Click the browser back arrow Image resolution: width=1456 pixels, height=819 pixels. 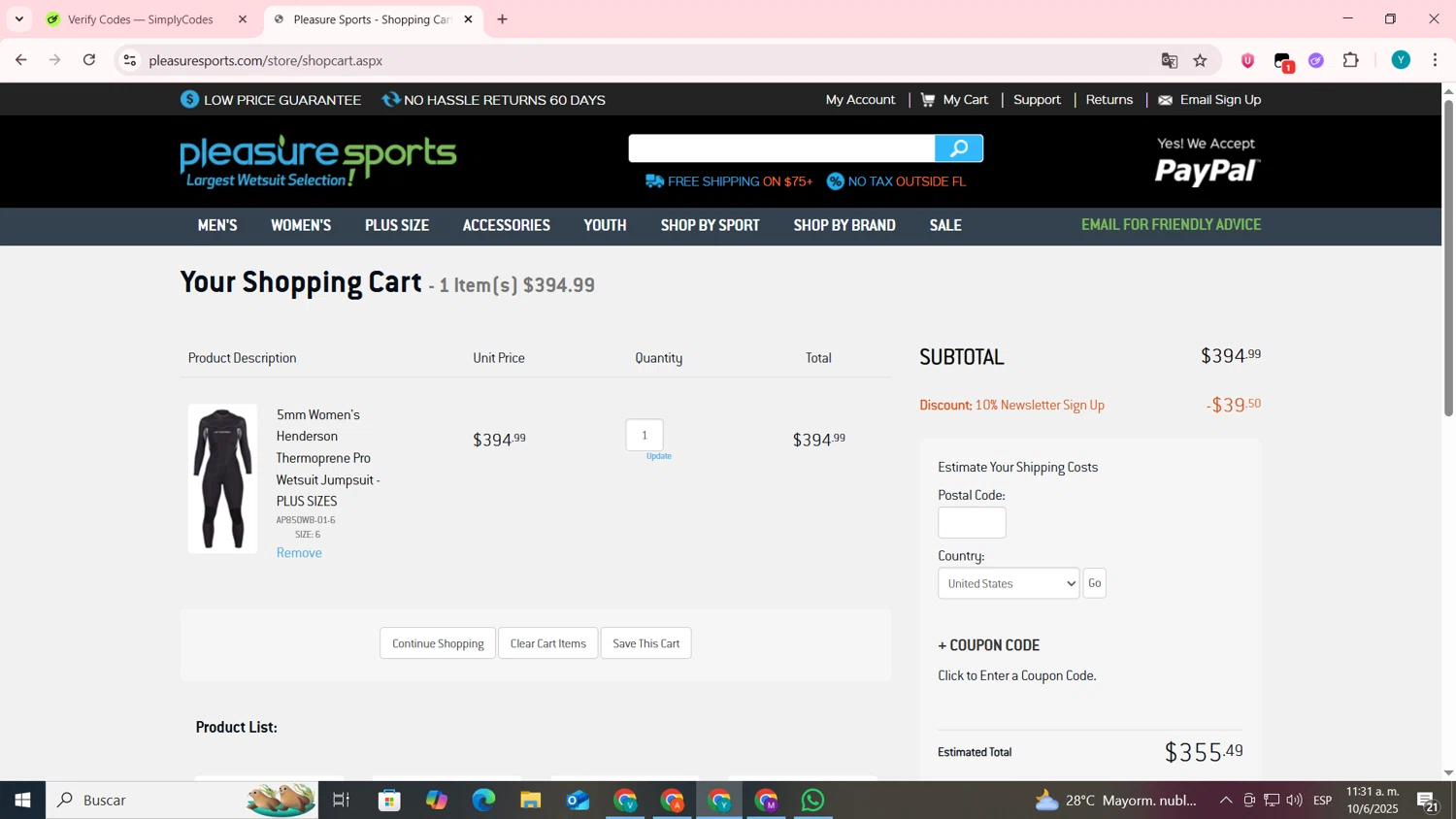coord(20,60)
